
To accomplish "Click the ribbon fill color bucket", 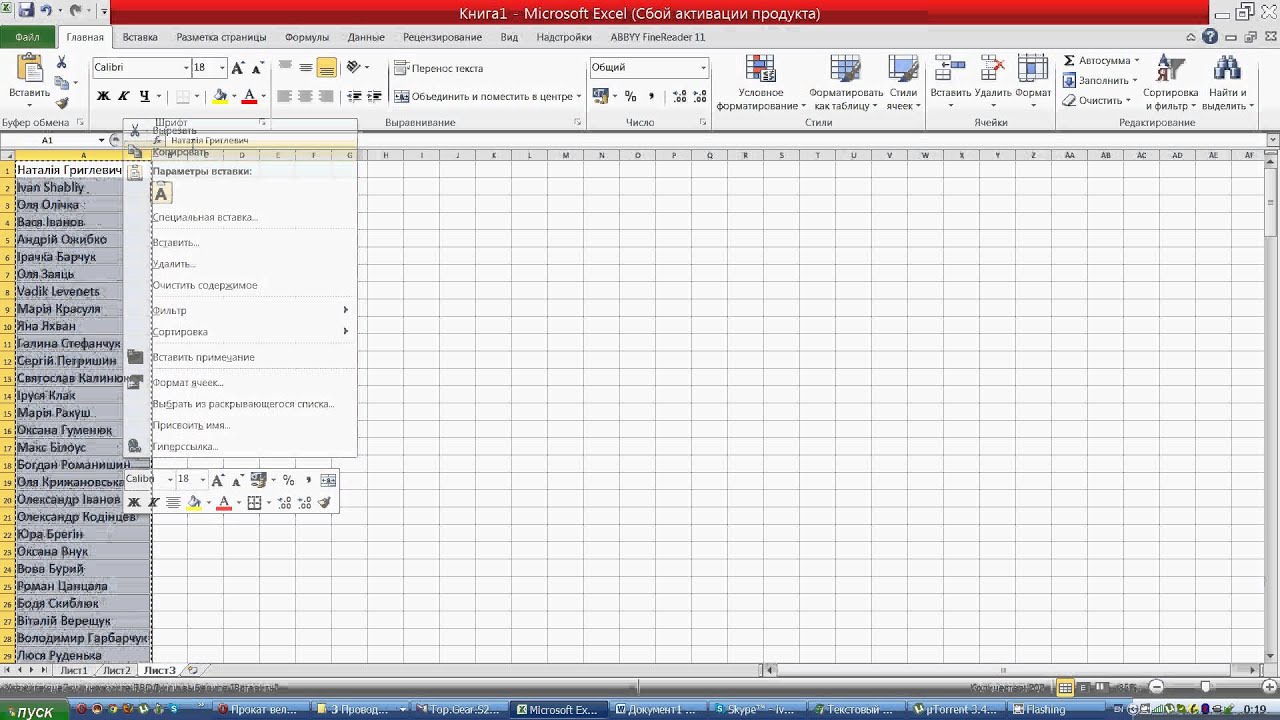I will [x=220, y=96].
